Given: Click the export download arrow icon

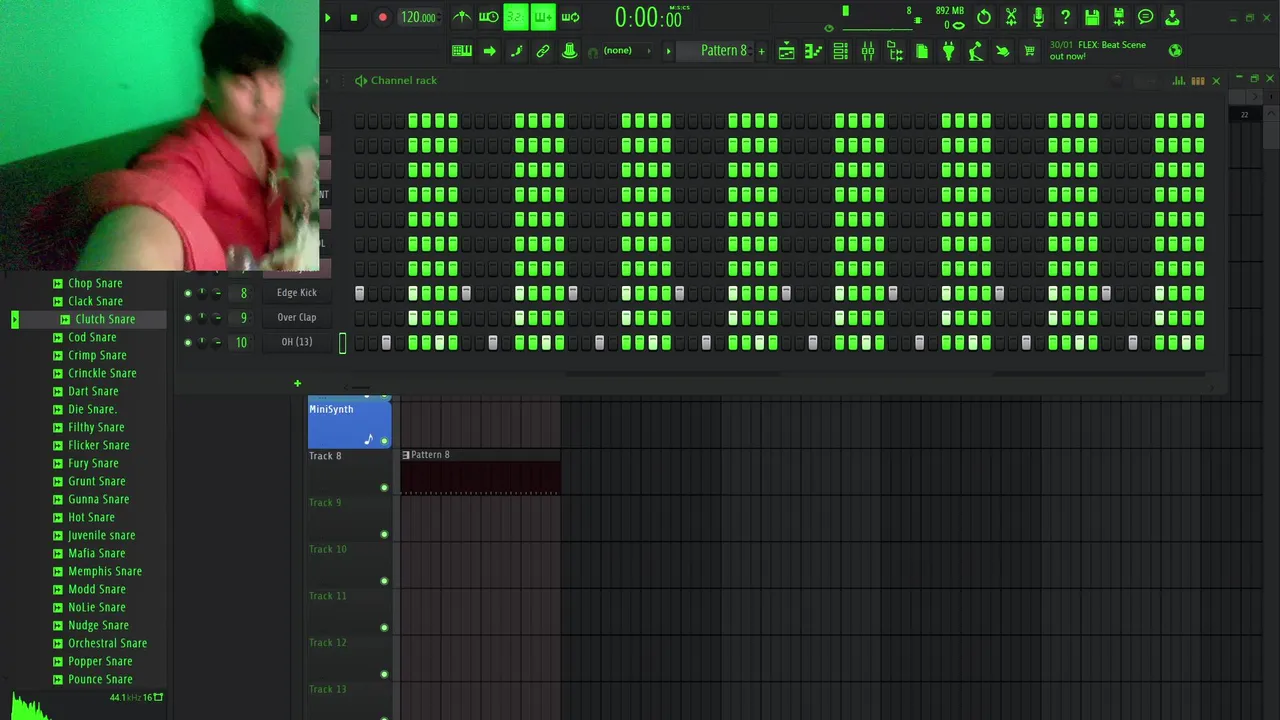Looking at the screenshot, I should coord(1173,17).
